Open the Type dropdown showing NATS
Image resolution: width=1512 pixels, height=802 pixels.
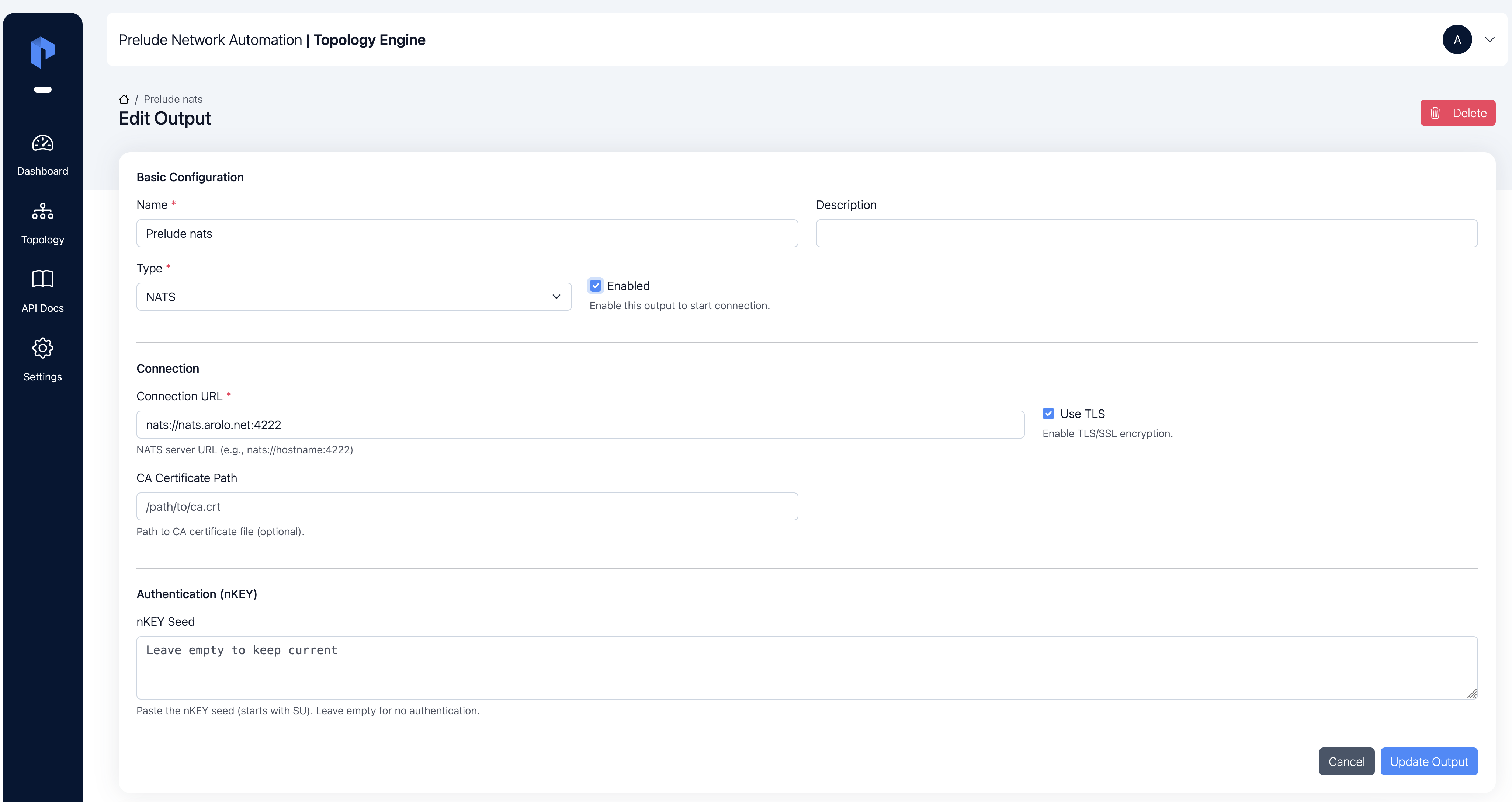coord(354,297)
